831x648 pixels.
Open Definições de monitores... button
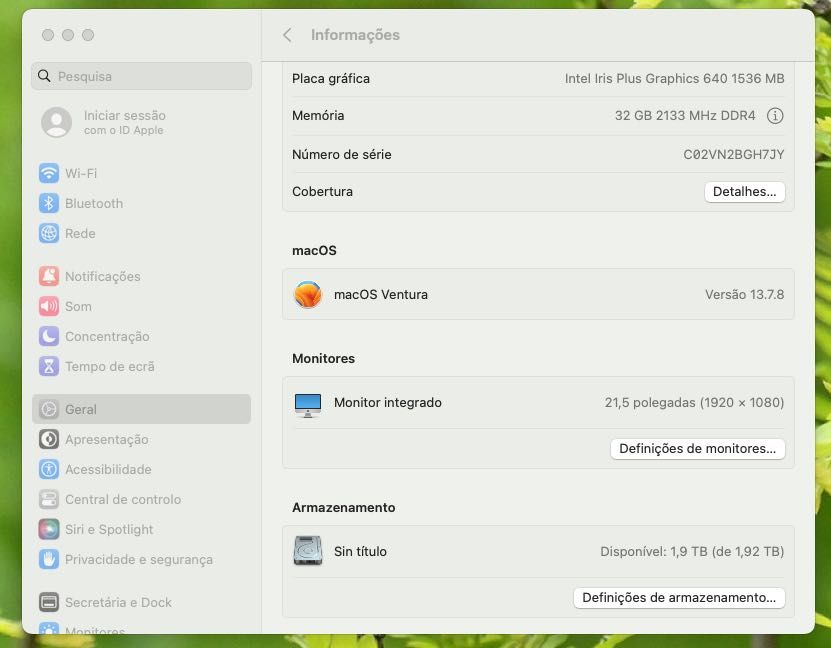coord(697,449)
